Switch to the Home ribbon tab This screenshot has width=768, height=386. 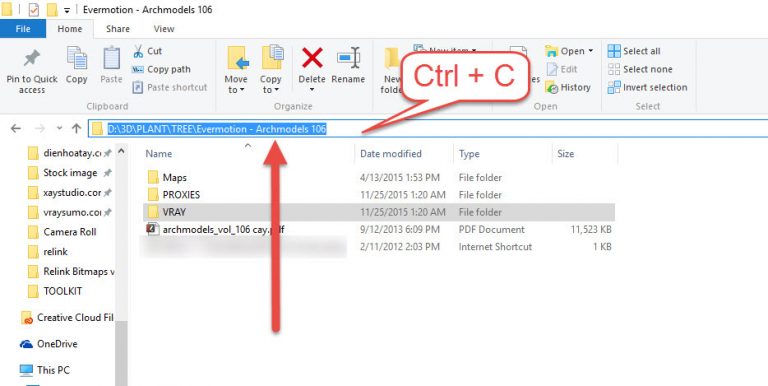70,29
